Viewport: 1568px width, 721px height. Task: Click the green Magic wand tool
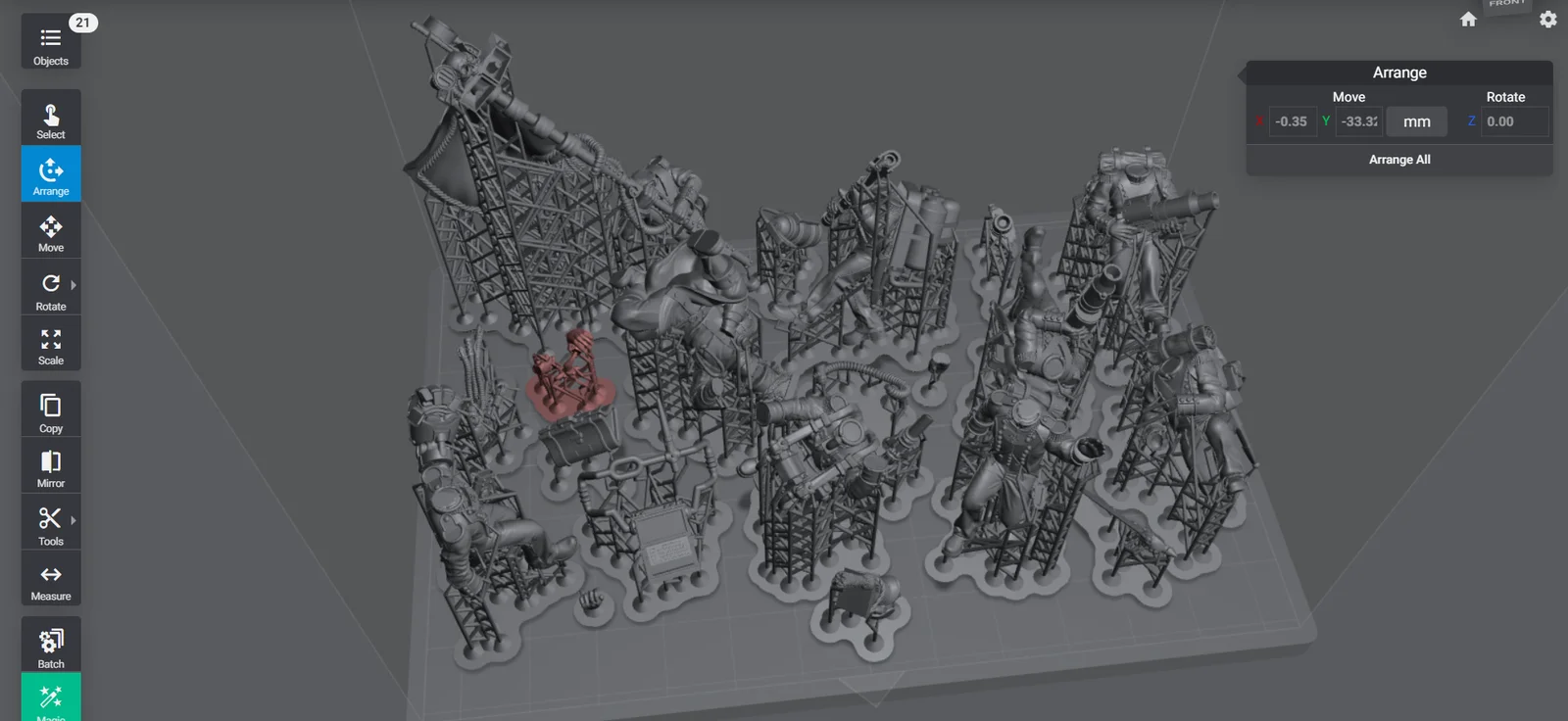pyautogui.click(x=51, y=697)
